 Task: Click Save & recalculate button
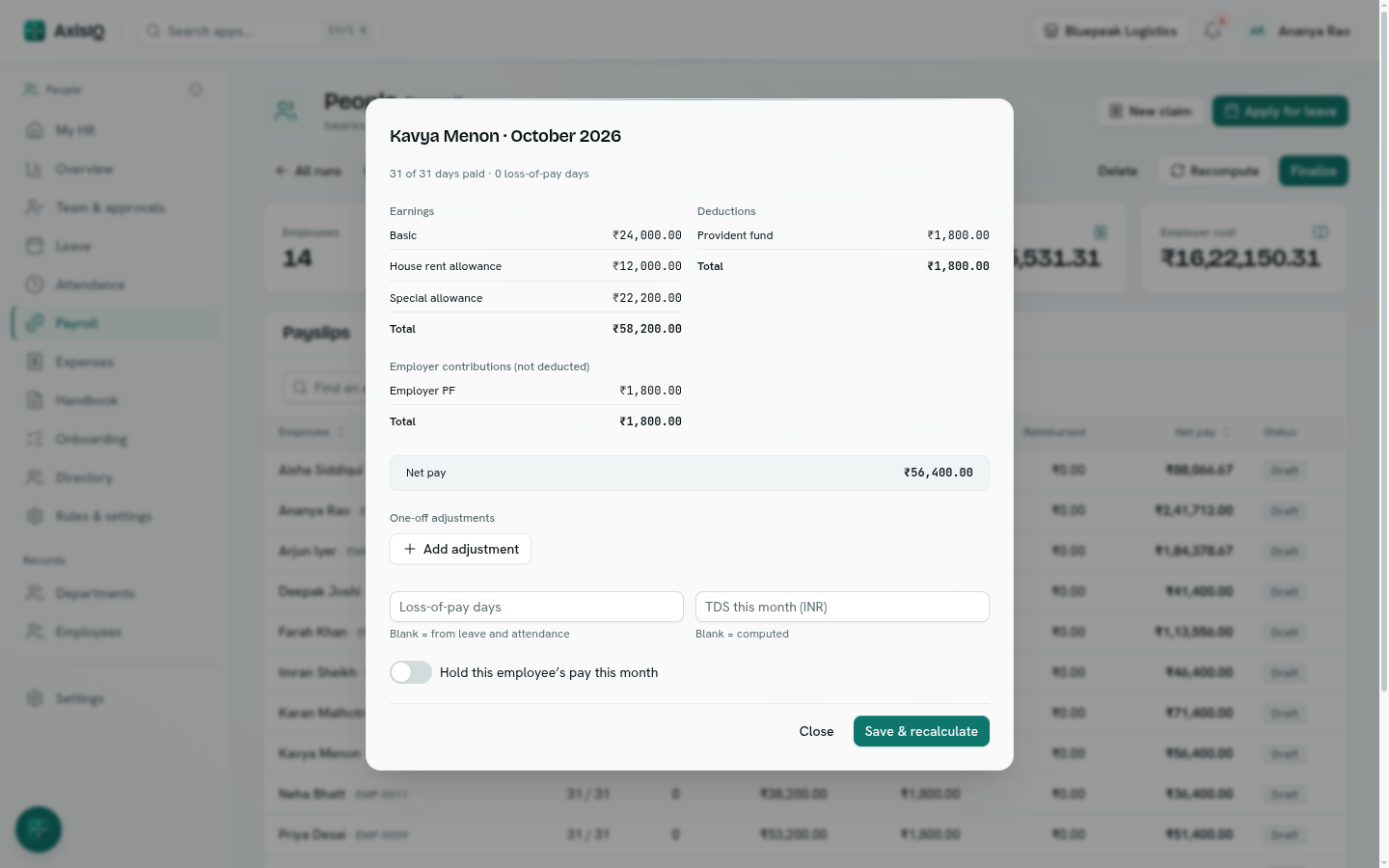(x=921, y=731)
